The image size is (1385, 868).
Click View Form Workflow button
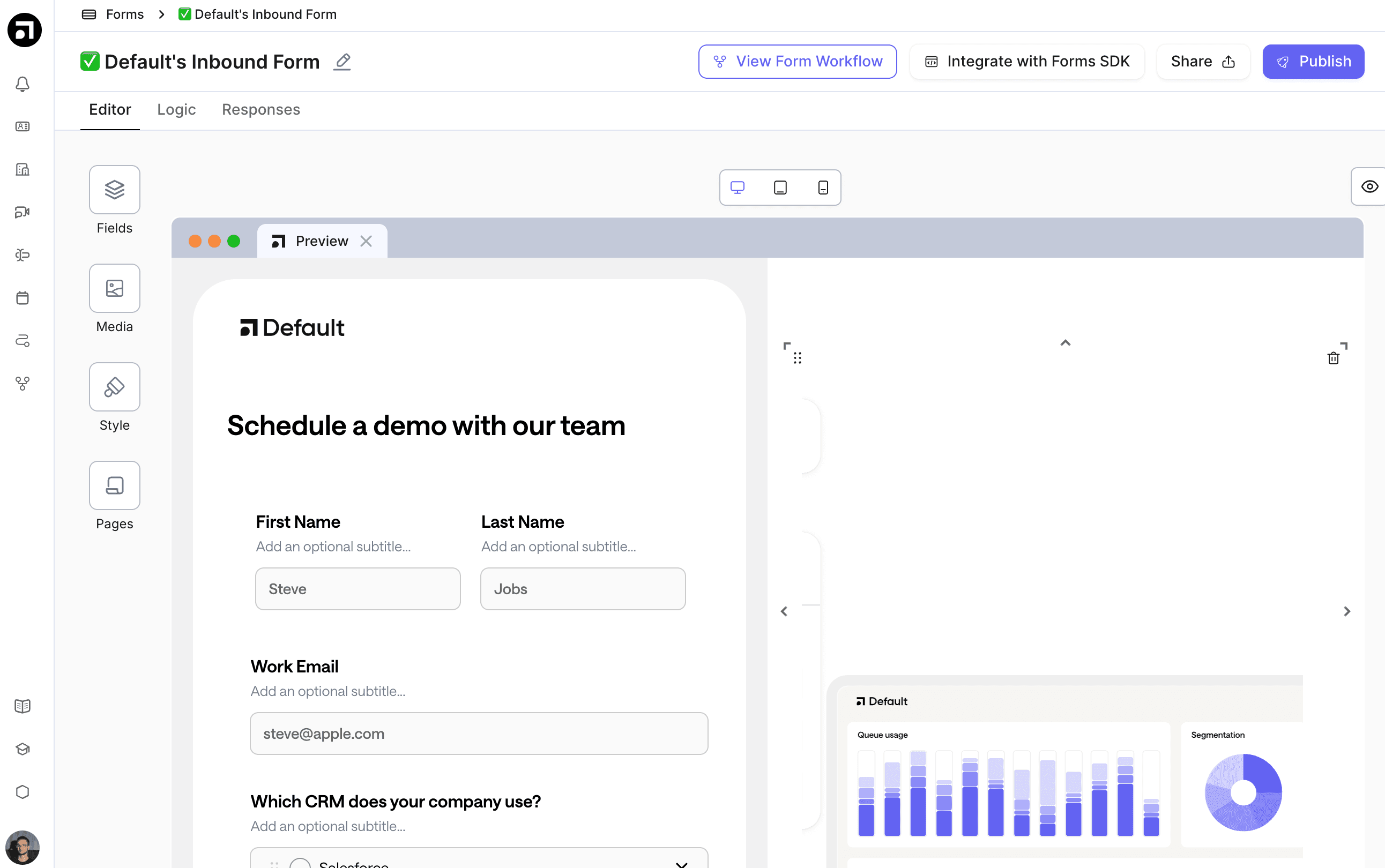point(797,62)
